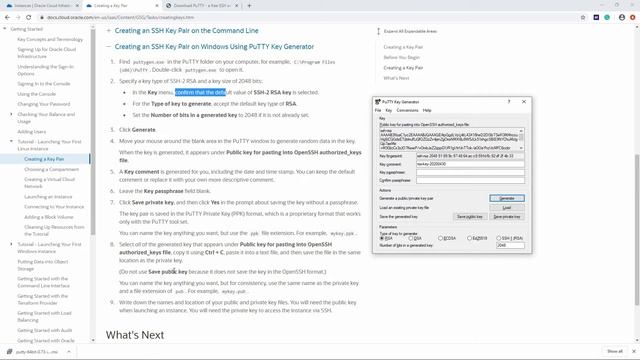The width and height of the screenshot is (640, 360).
Task: Click Show all downloads button
Action: pyautogui.click(x=615, y=351)
